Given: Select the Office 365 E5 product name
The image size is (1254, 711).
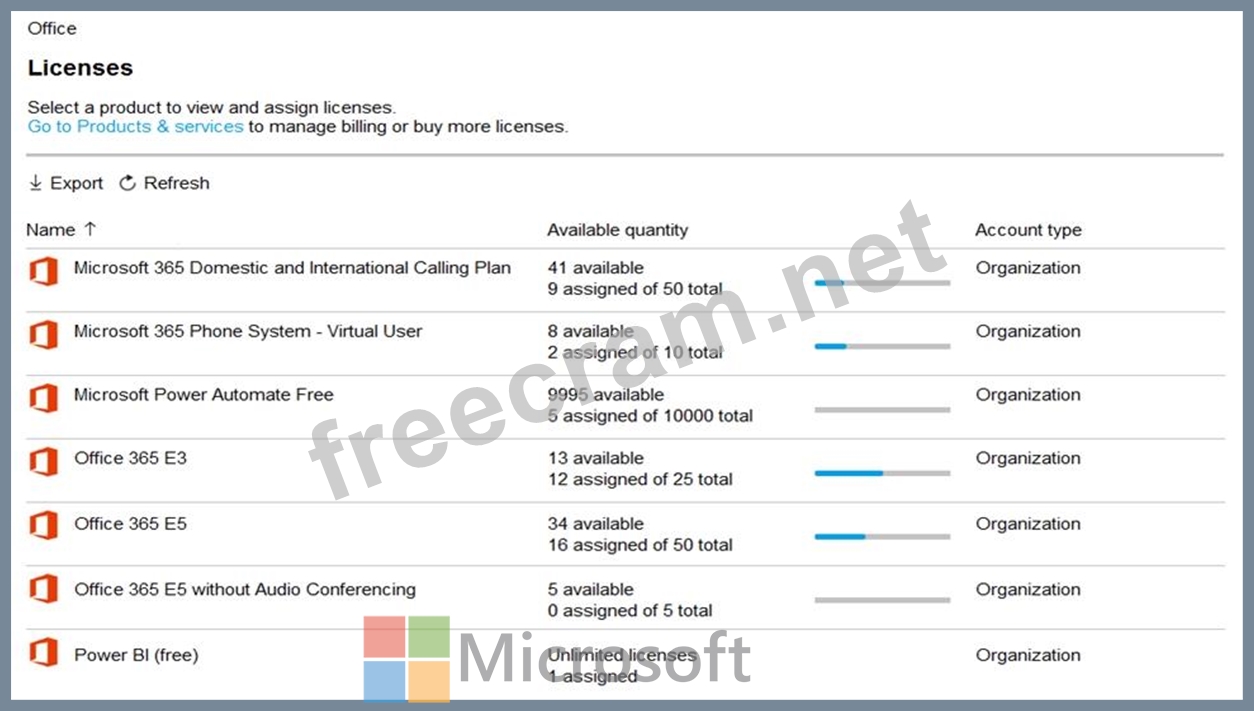Looking at the screenshot, I should coord(130,523).
